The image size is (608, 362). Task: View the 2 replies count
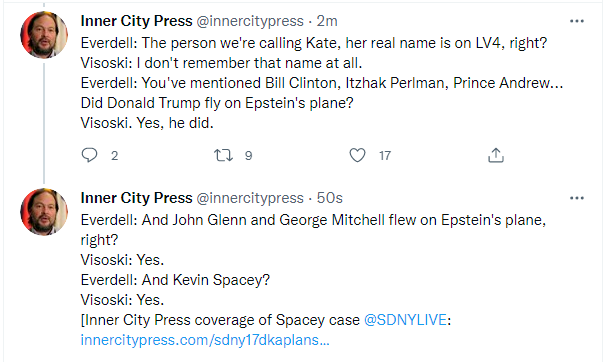tap(114, 155)
